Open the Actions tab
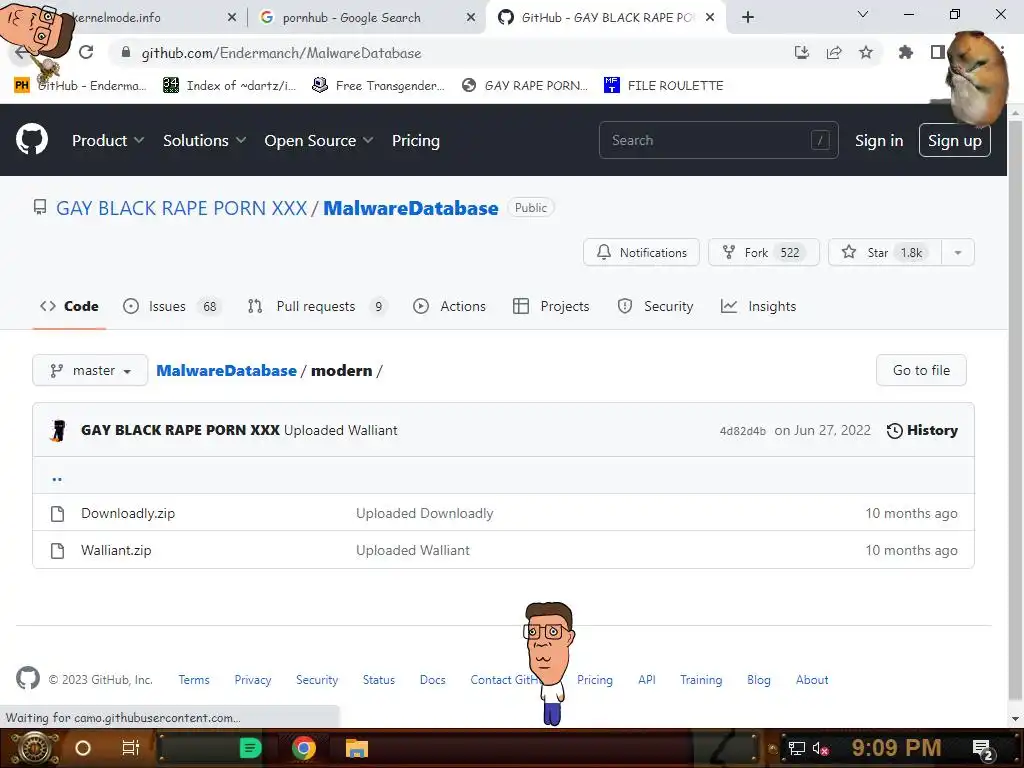Image resolution: width=1024 pixels, height=768 pixels. (x=449, y=306)
